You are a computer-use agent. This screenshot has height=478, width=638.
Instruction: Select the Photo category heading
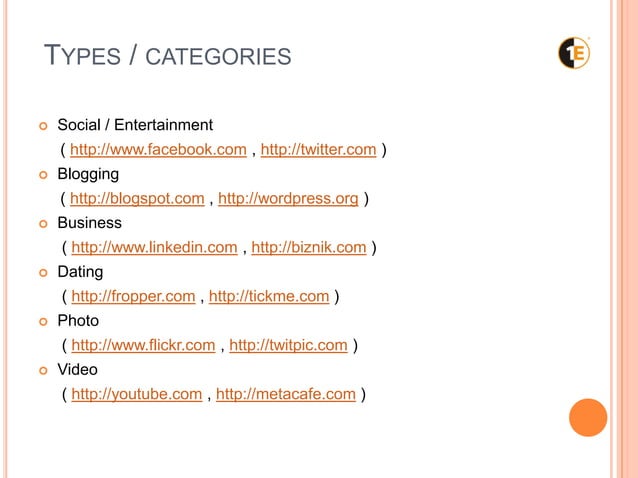point(78,321)
